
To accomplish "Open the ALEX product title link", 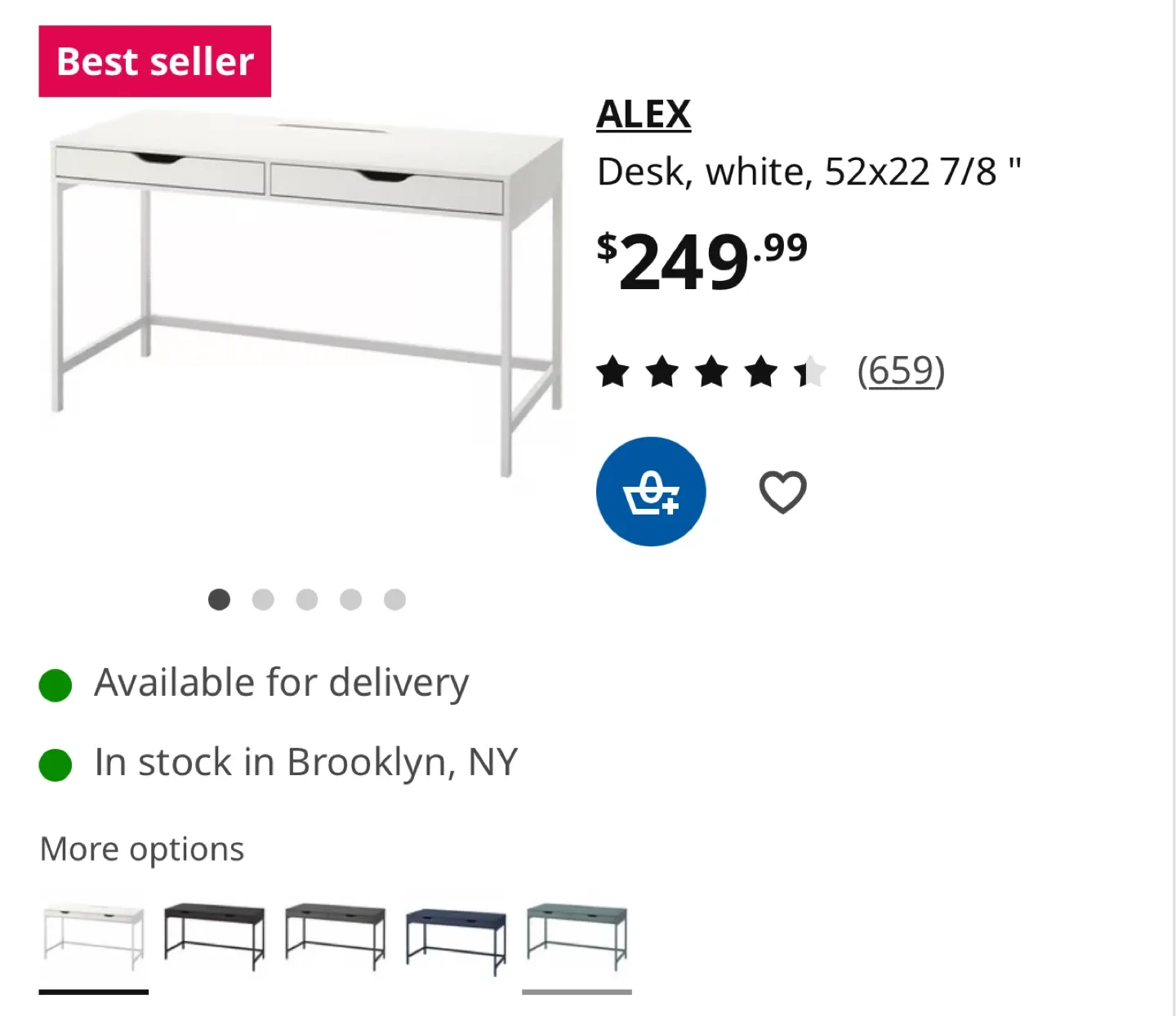I will [x=644, y=114].
